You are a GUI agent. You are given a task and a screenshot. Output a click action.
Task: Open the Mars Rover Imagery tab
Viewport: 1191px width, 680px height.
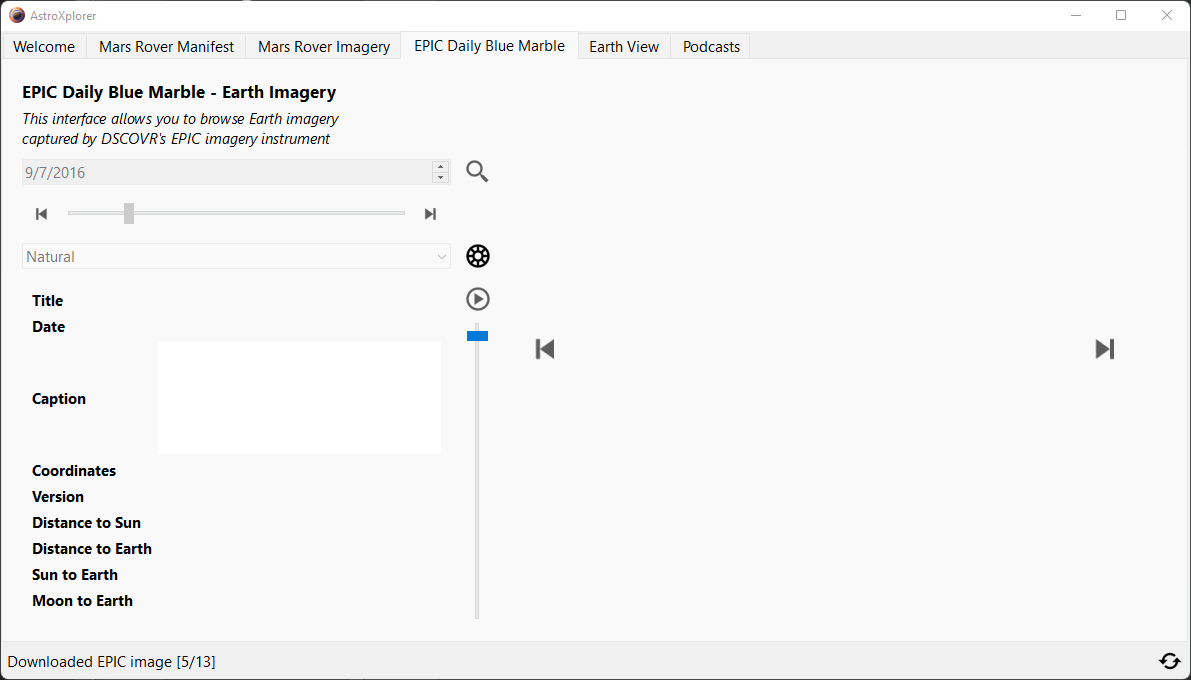click(324, 47)
